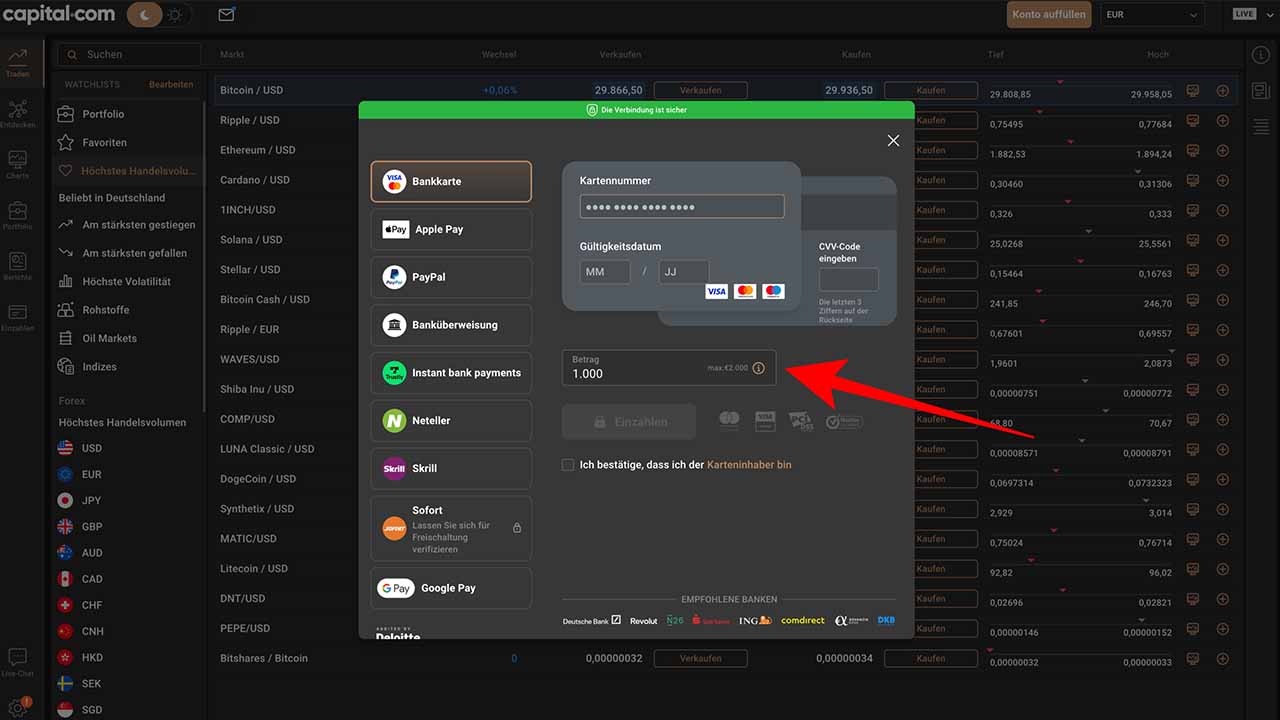Click the info icon in Betrag field
1280x720 pixels.
pyautogui.click(x=758, y=368)
